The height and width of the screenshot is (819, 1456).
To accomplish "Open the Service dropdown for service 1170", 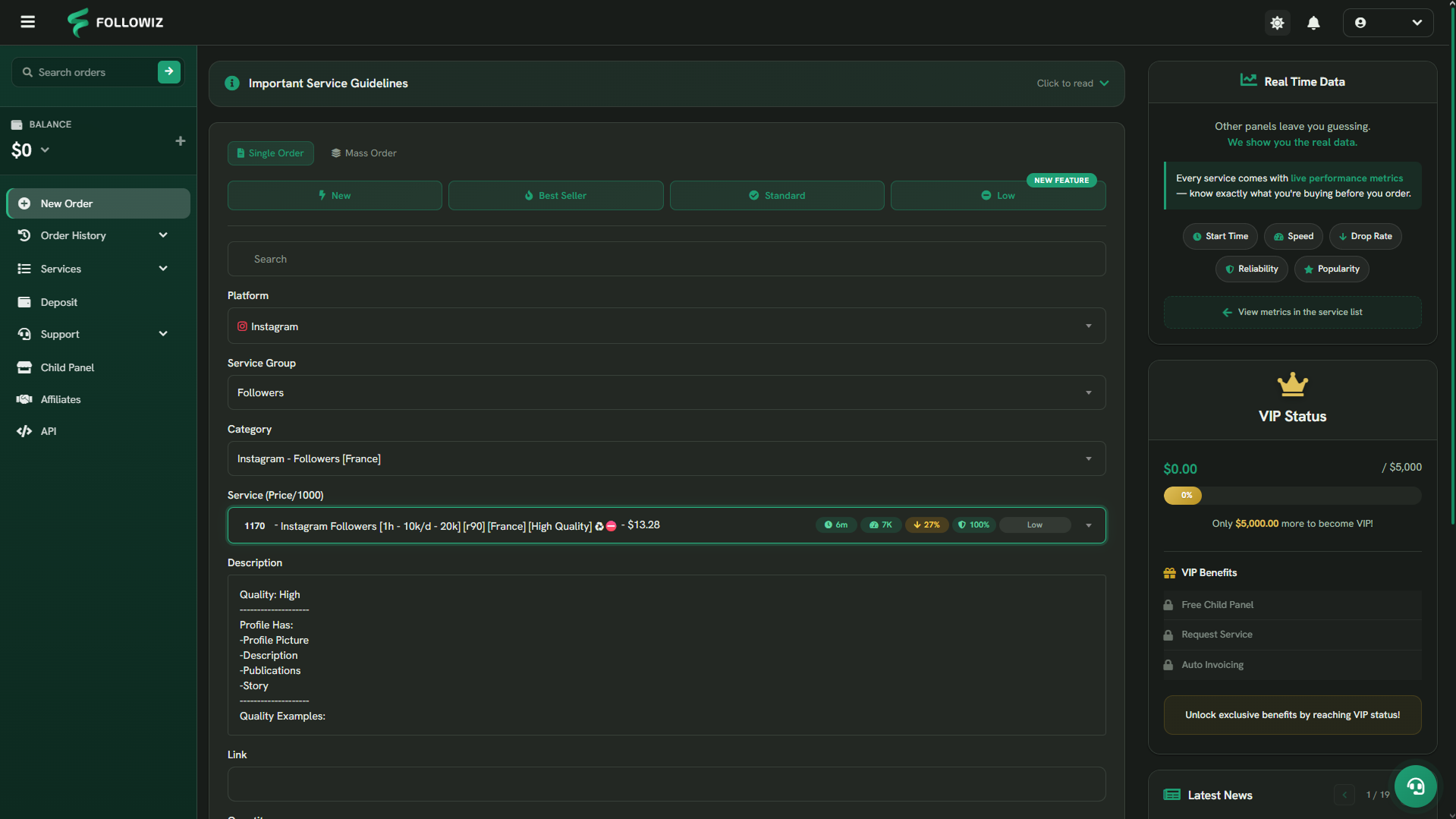I will click(666, 525).
